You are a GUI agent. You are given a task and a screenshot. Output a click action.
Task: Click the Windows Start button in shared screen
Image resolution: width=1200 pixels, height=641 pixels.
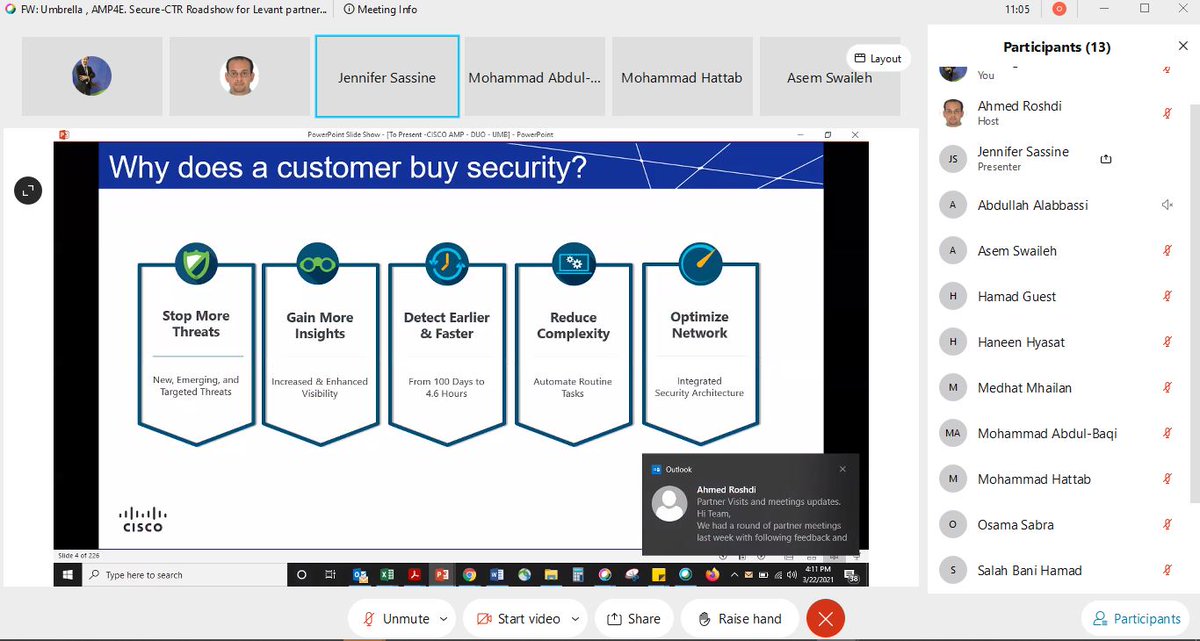click(67, 575)
